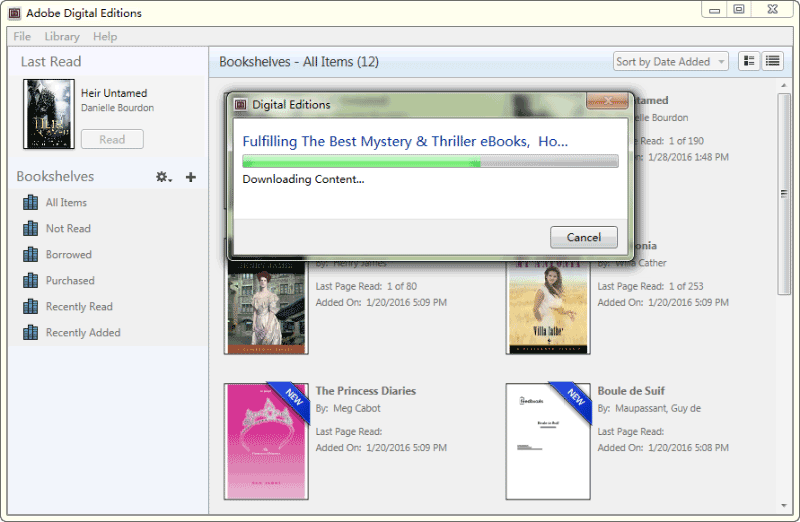Open The Princess Diaries cover thumbnail
Image resolution: width=800 pixels, height=522 pixels.
(x=266, y=440)
